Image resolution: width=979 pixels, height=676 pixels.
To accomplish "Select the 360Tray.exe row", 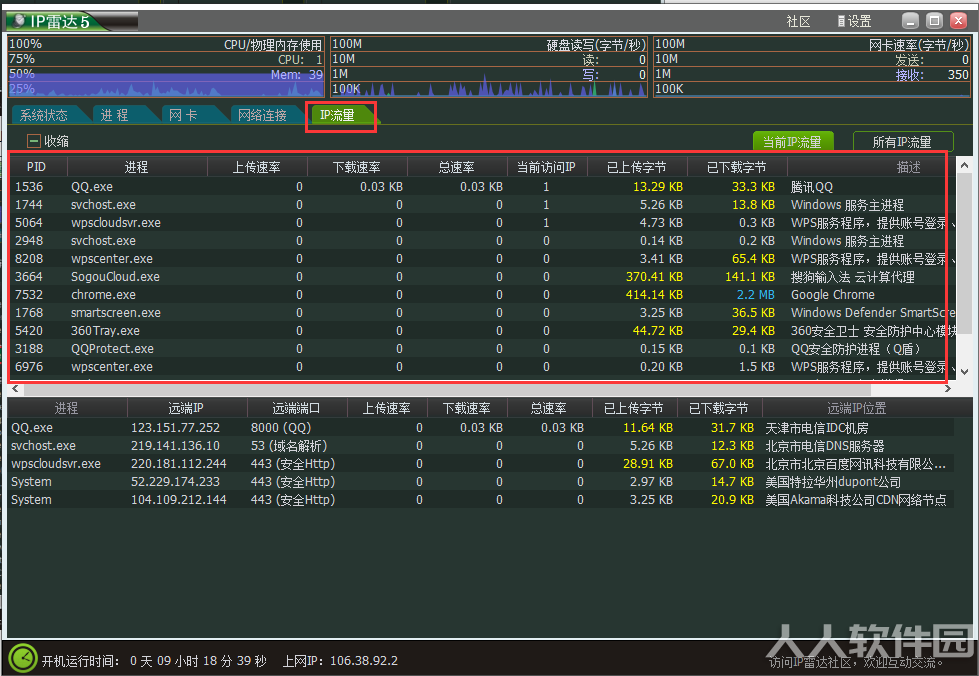I will tap(480, 331).
